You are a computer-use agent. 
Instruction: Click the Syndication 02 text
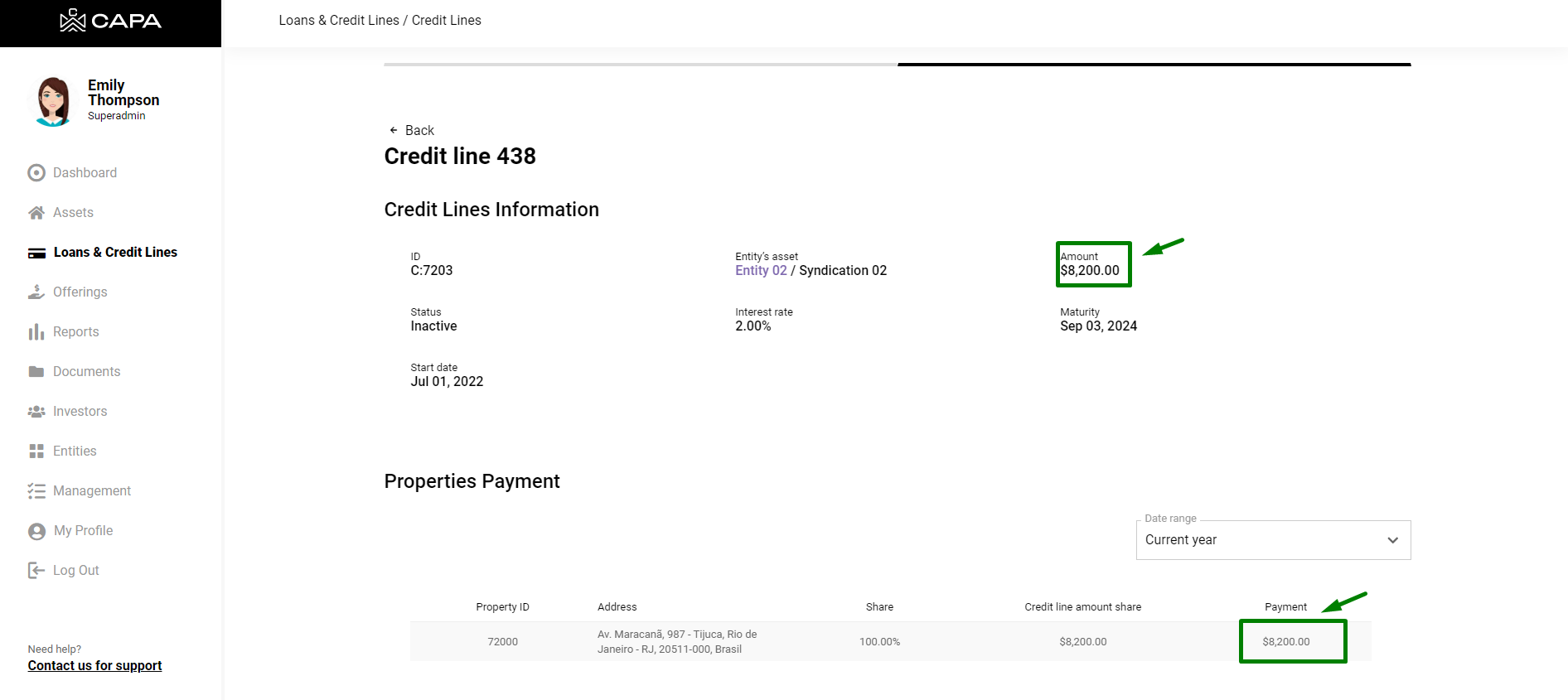pyautogui.click(x=843, y=270)
